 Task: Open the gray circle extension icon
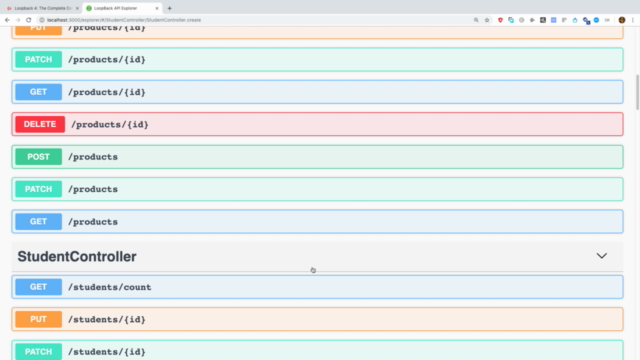(522, 20)
